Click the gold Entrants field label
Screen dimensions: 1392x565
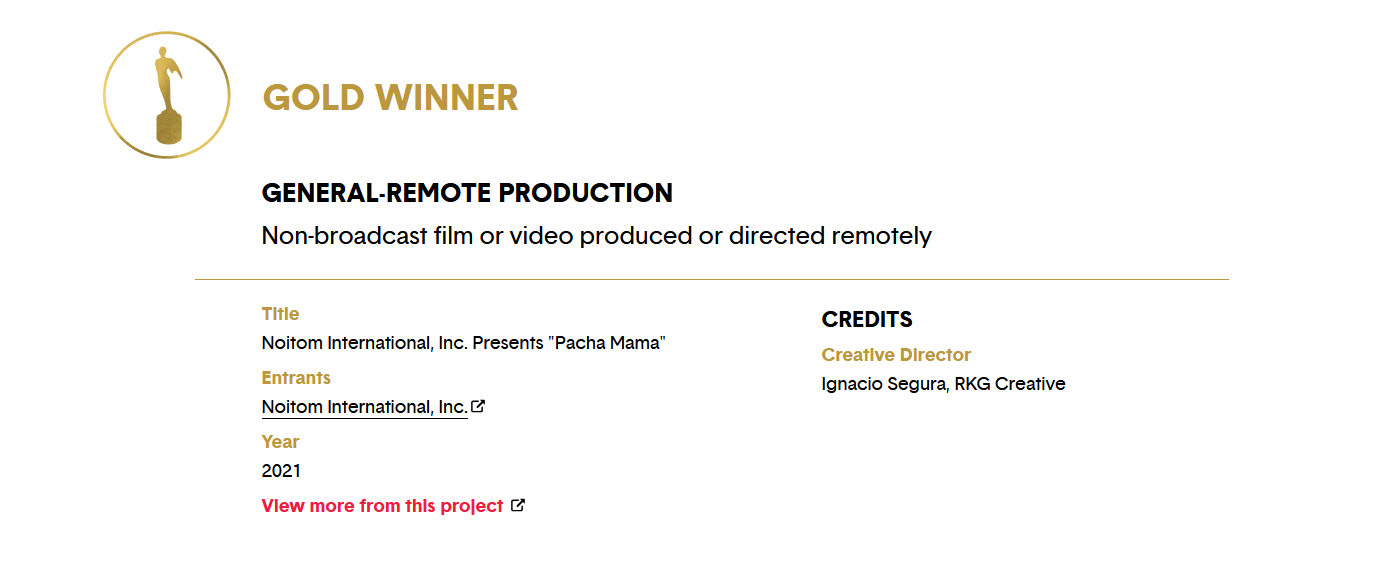point(296,378)
